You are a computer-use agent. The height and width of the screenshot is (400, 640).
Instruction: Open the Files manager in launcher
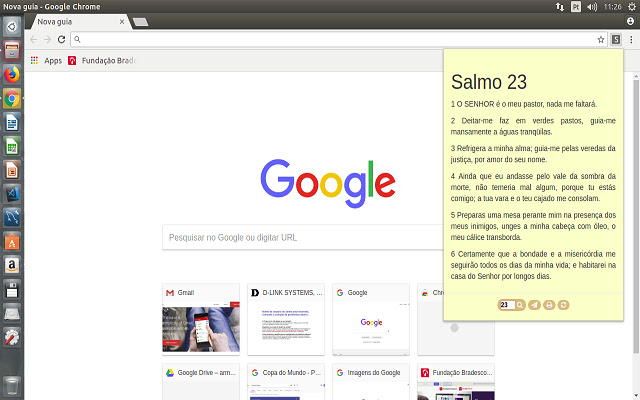(12, 51)
